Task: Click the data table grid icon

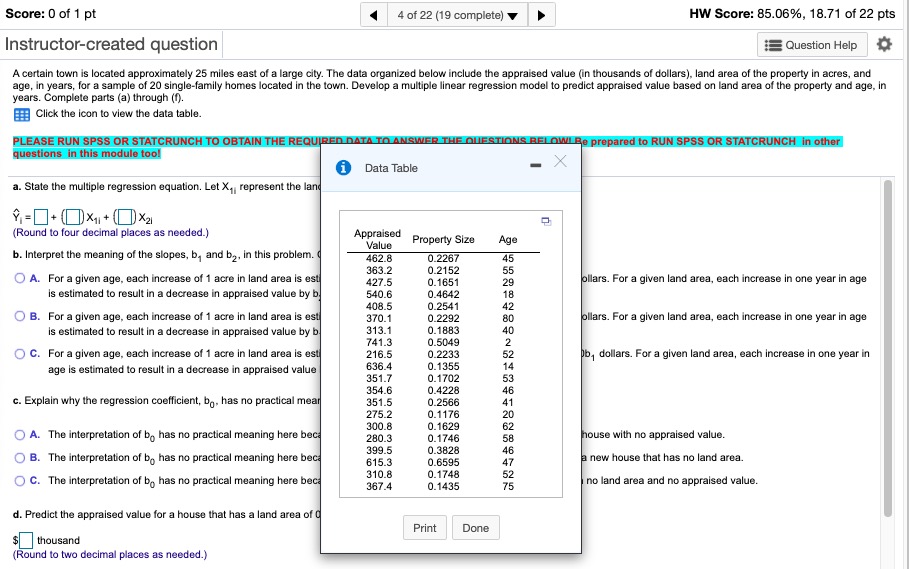Action: click(21, 114)
